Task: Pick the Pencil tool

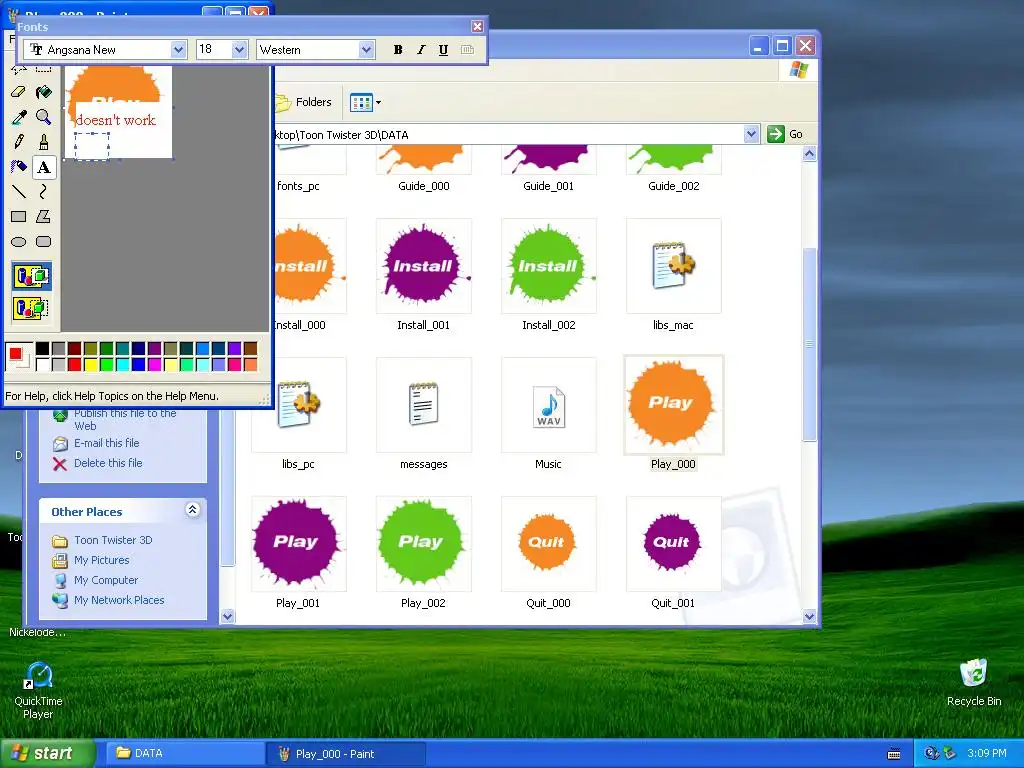Action: [x=19, y=142]
